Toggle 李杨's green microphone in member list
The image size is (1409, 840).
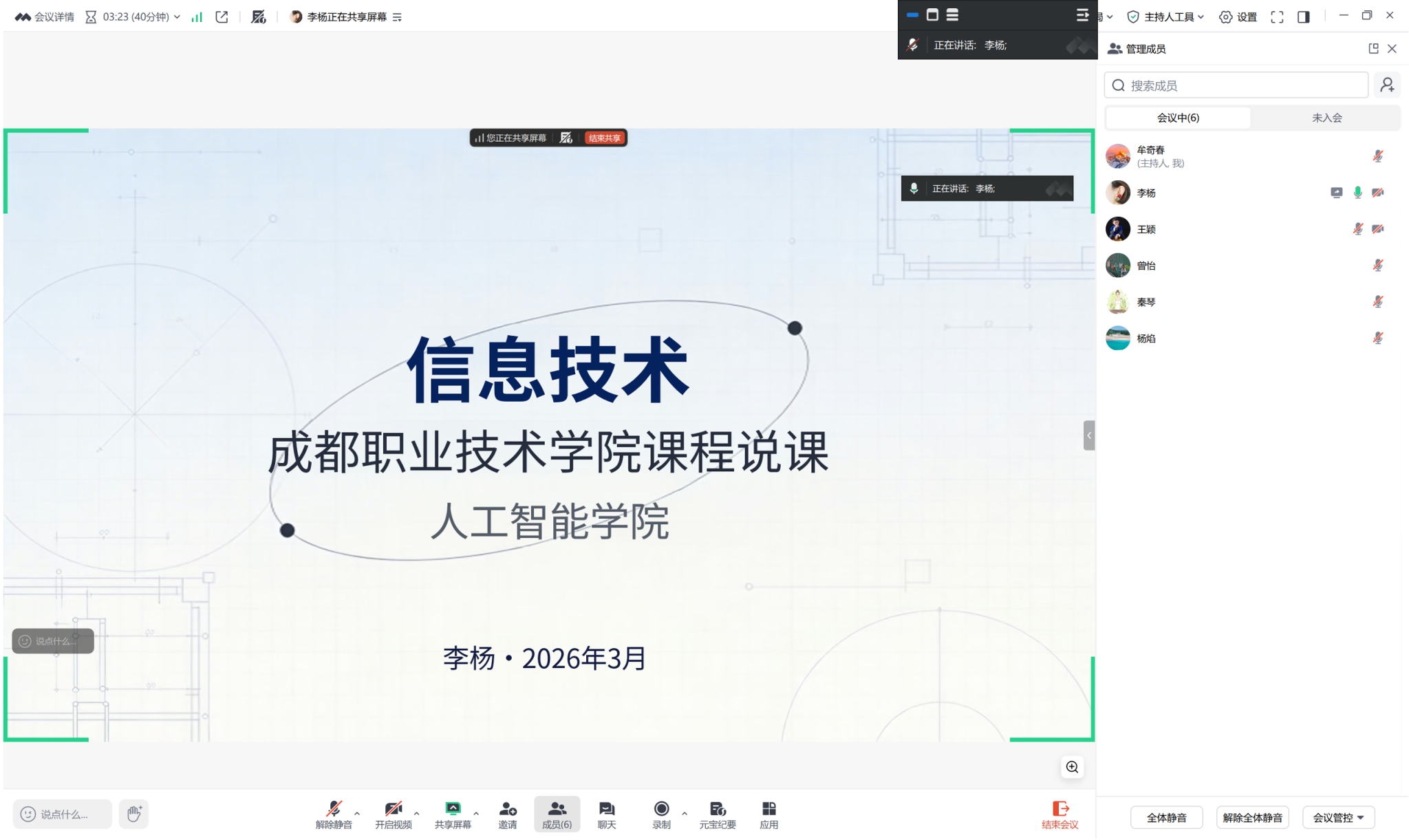pos(1357,193)
